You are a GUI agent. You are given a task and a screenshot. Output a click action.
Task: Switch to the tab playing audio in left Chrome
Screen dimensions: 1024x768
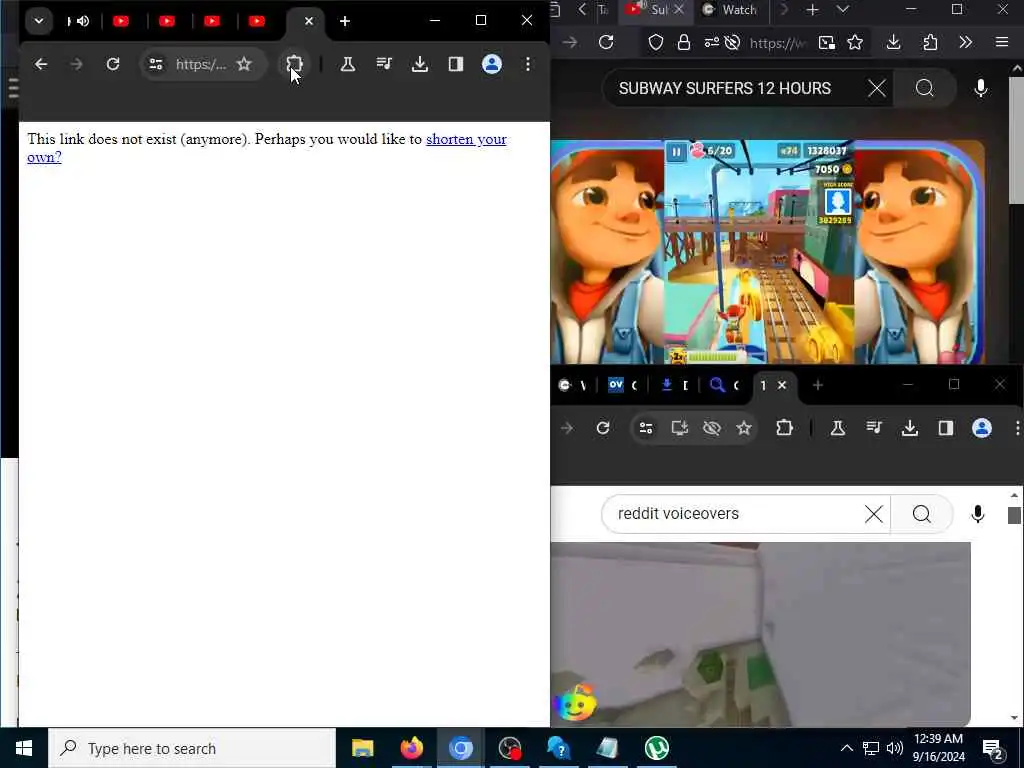point(78,21)
